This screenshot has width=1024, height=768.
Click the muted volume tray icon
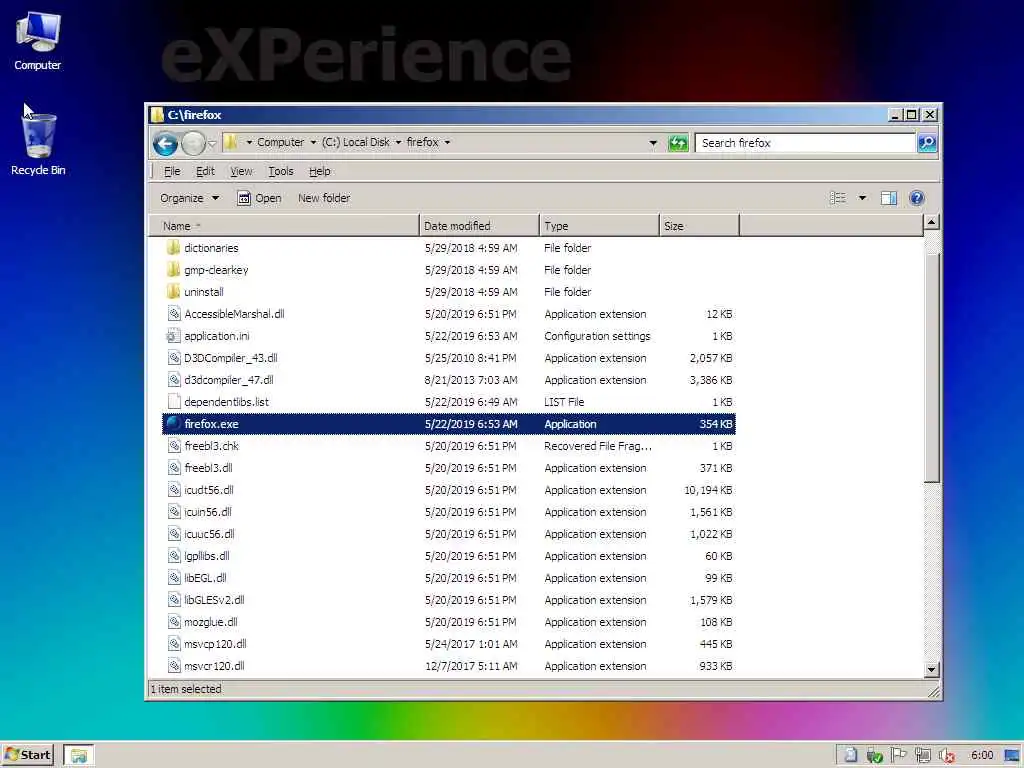click(x=946, y=756)
